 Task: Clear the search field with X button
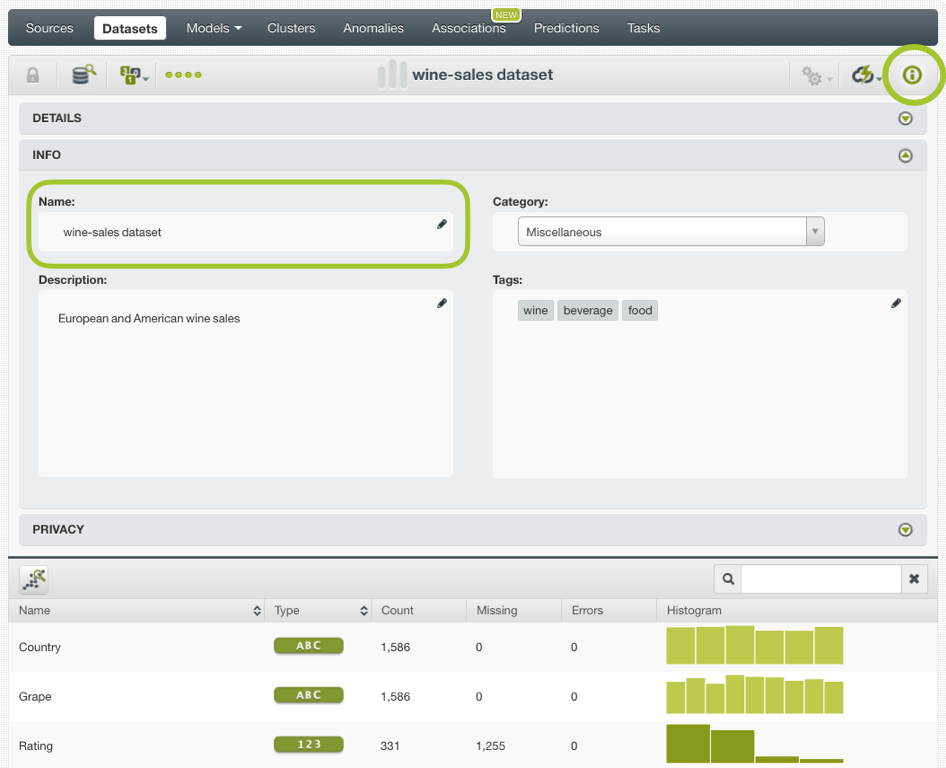click(x=913, y=579)
